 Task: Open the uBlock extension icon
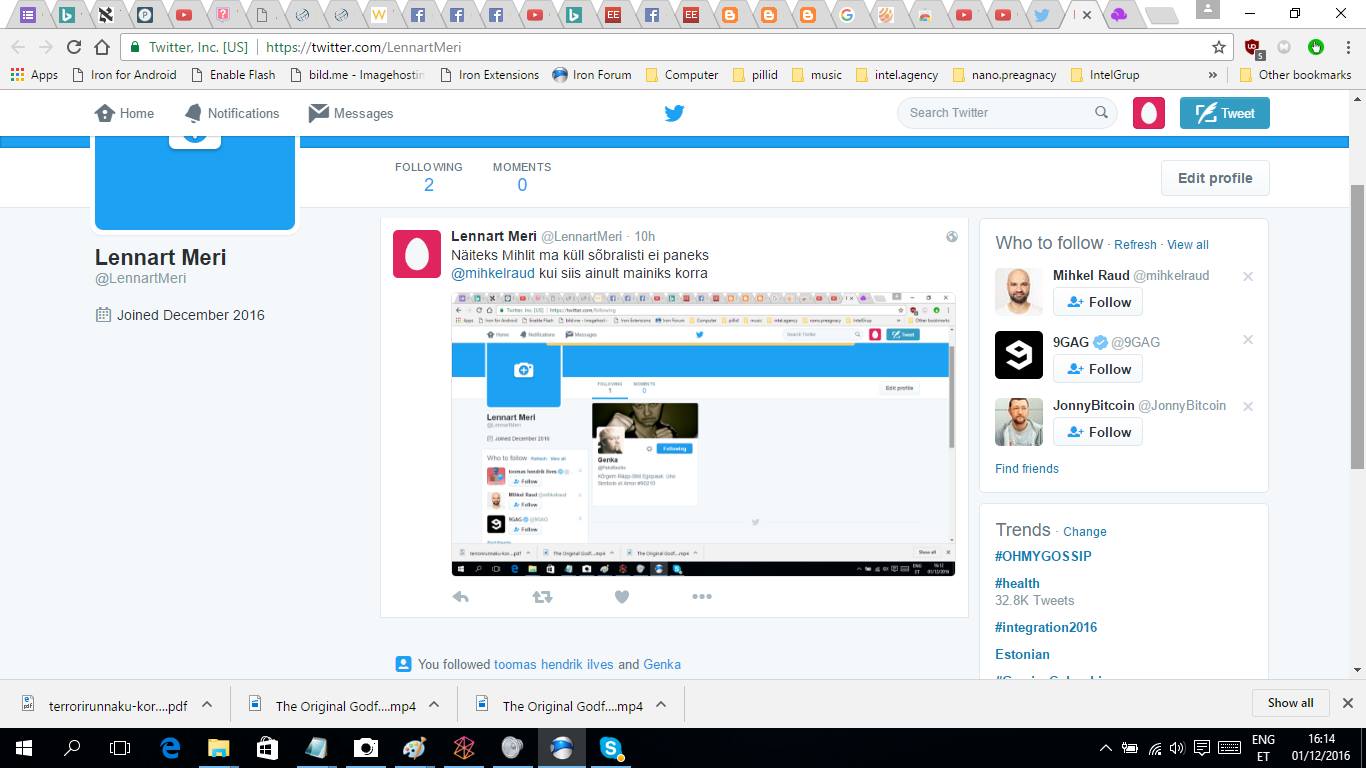(1253, 47)
